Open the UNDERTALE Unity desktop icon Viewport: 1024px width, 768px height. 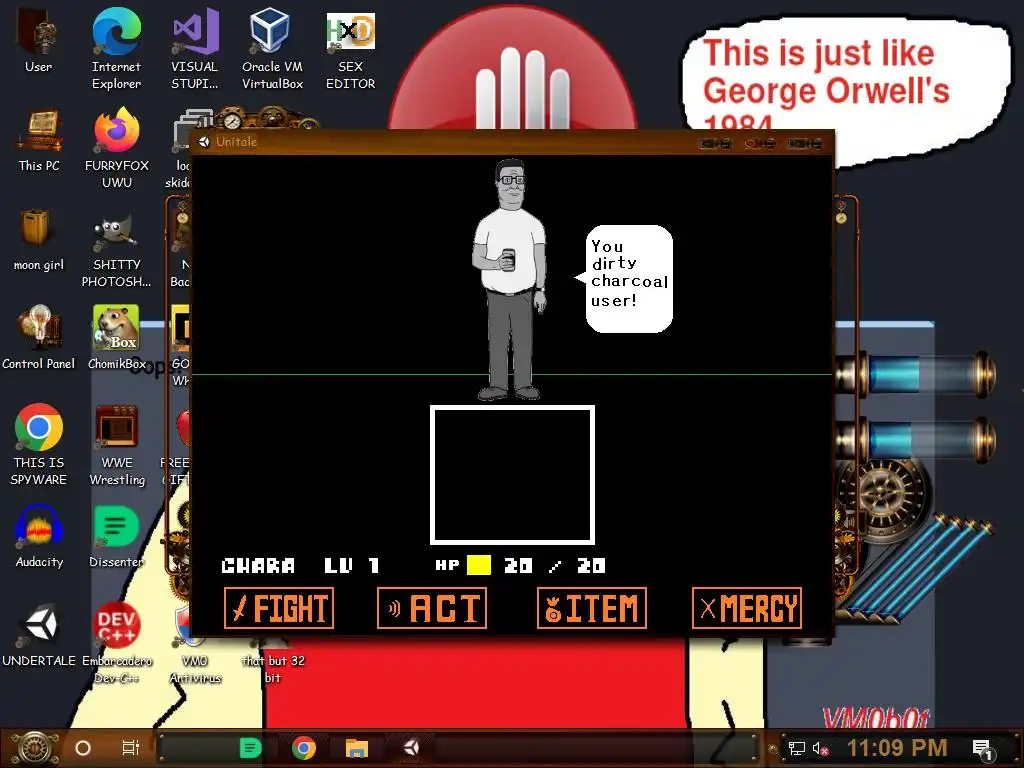[39, 635]
